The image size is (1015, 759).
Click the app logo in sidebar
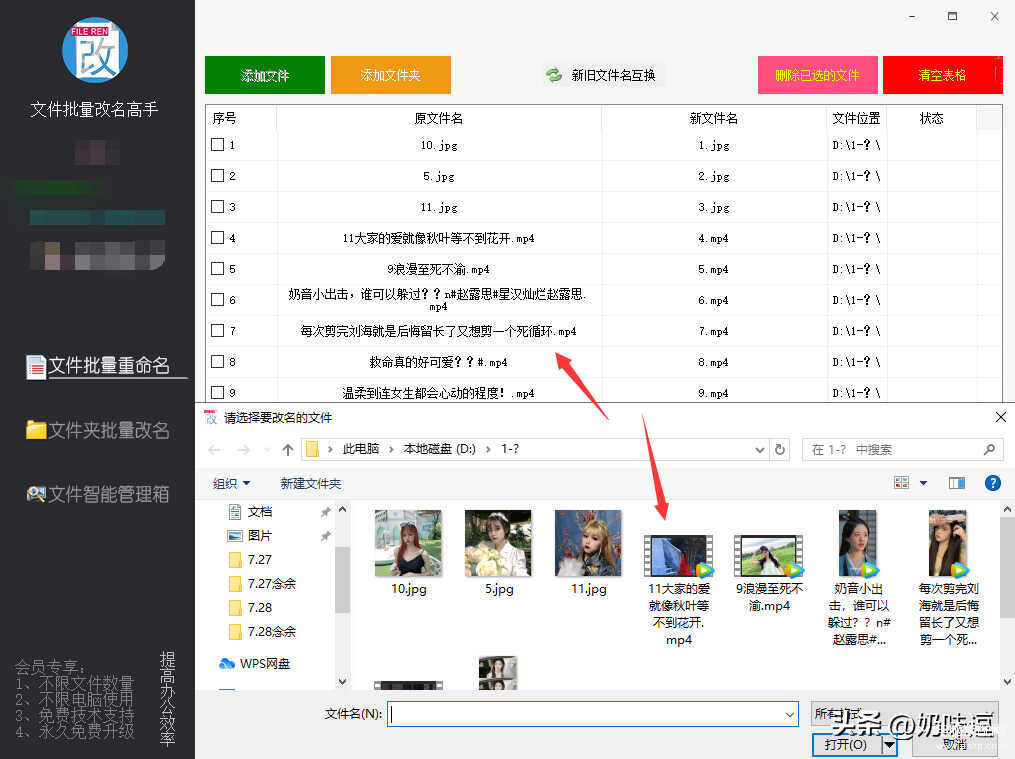95,50
